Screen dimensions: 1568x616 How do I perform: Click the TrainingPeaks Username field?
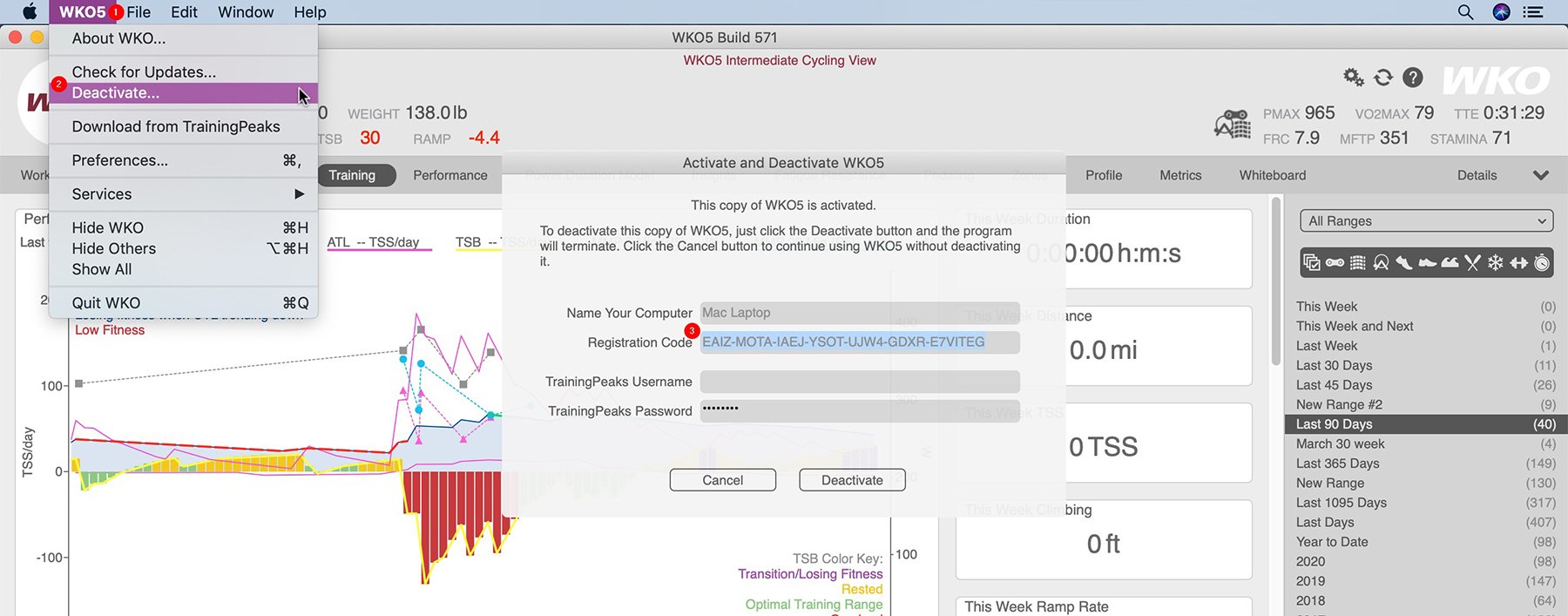(x=859, y=382)
